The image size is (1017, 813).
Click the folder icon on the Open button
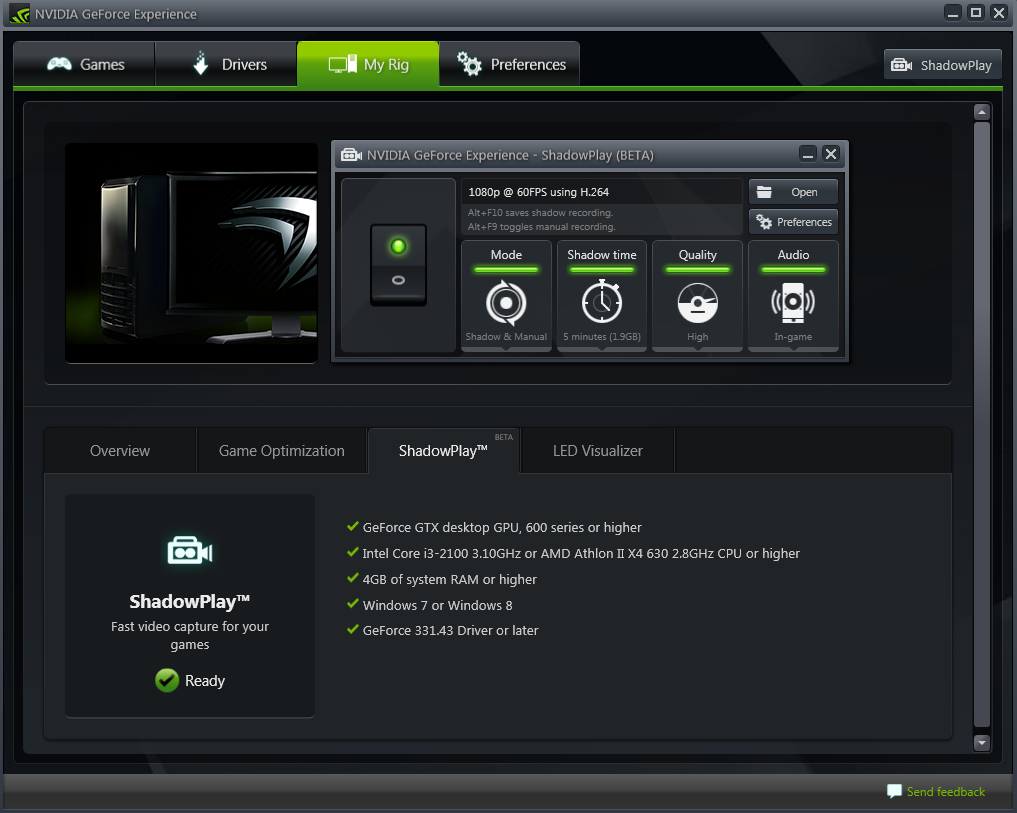point(764,192)
